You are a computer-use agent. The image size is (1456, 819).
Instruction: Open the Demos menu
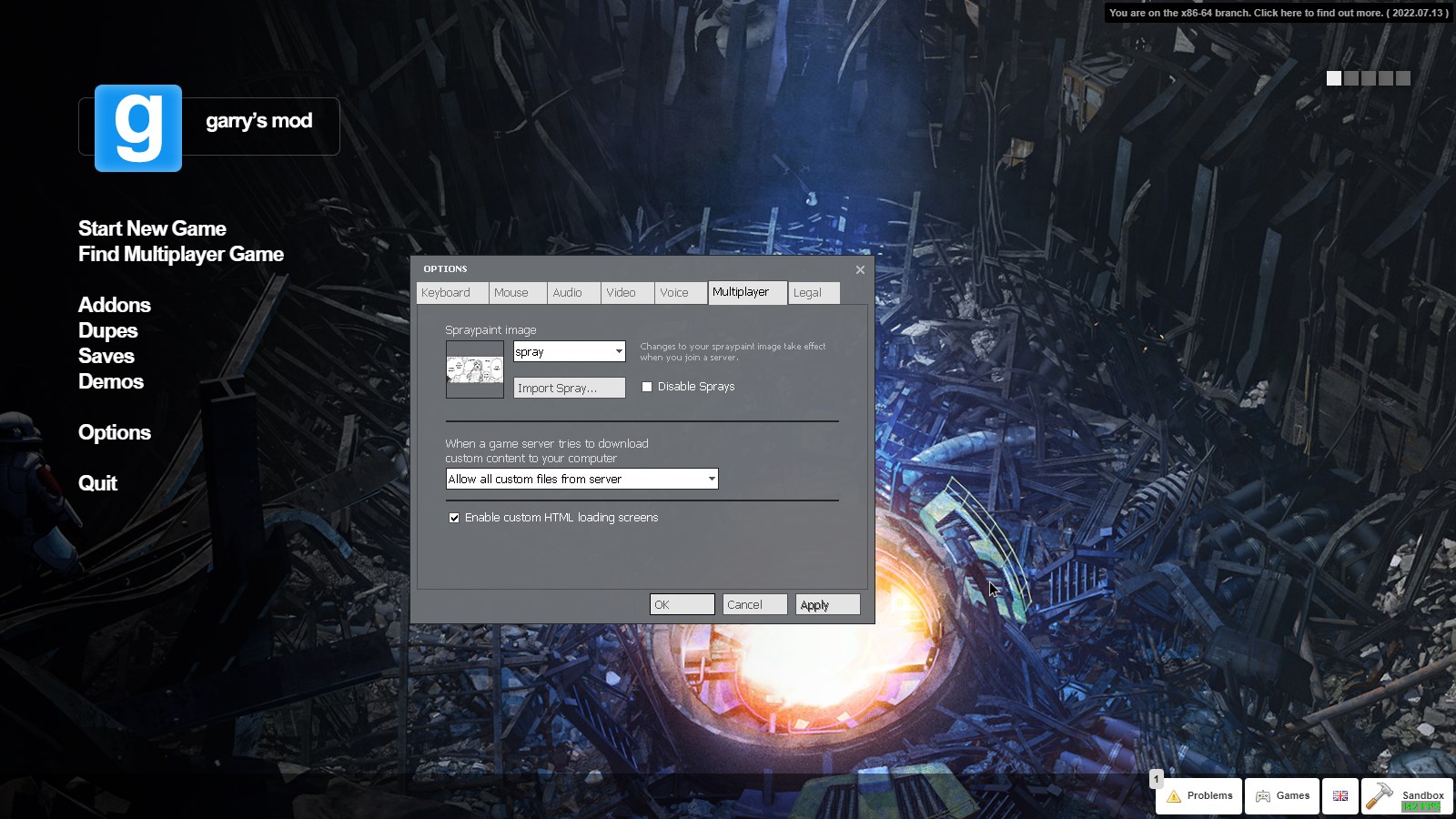111,381
